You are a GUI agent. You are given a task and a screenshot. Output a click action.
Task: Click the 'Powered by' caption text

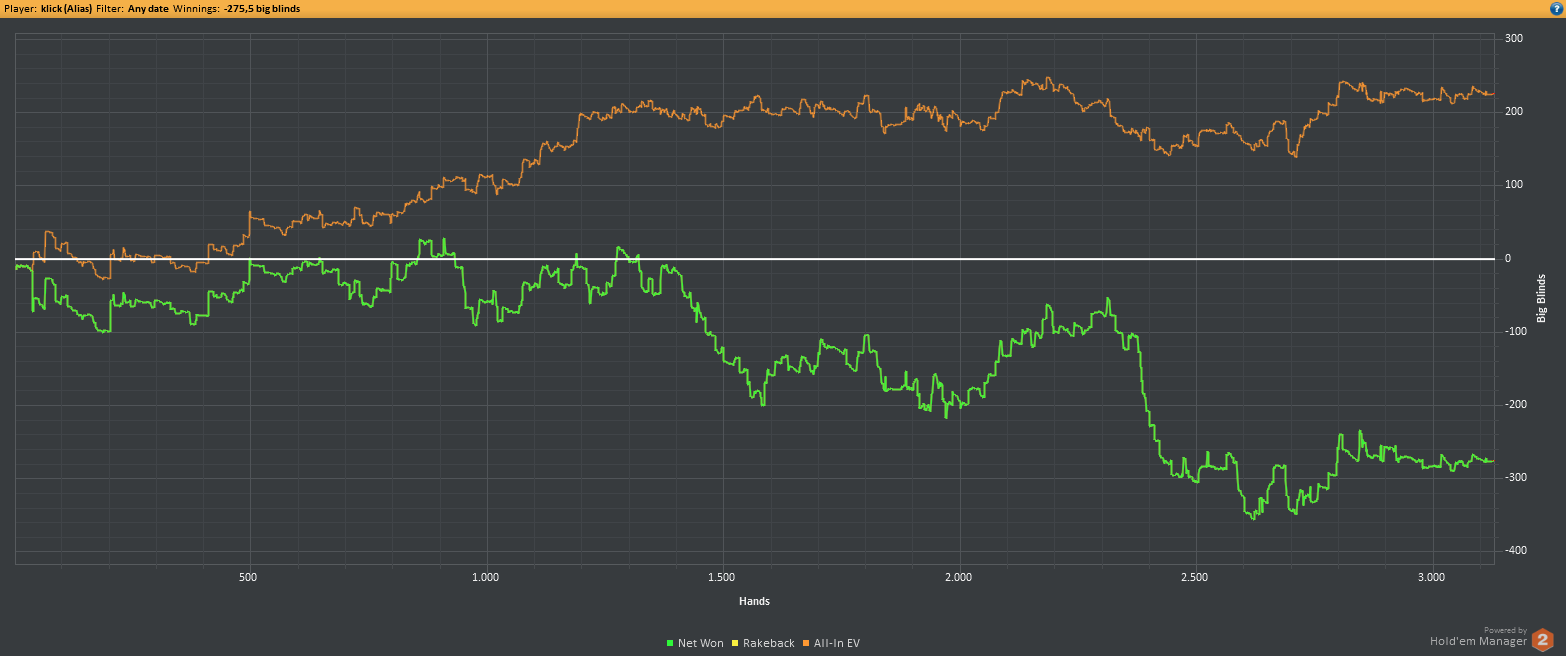pyautogui.click(x=1505, y=630)
